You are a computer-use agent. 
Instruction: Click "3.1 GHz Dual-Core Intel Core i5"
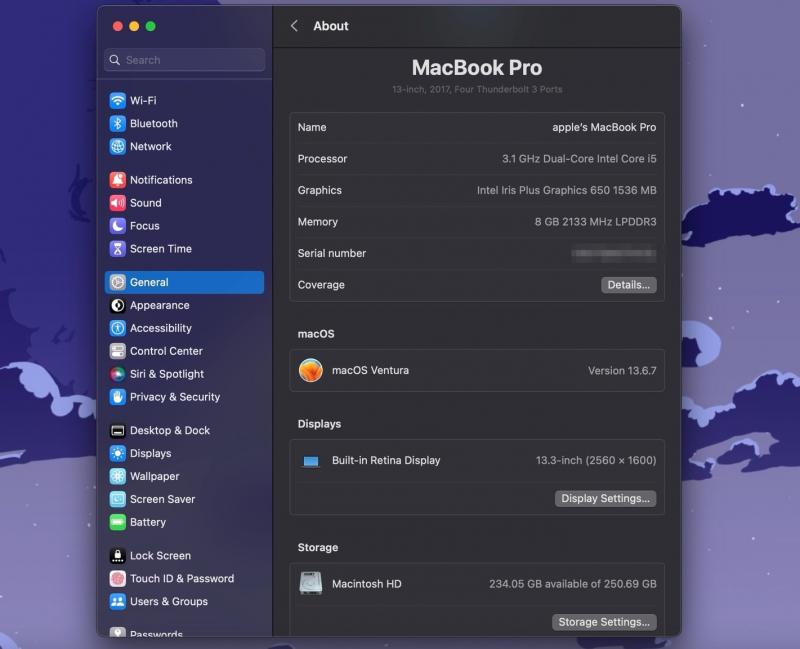(x=579, y=159)
